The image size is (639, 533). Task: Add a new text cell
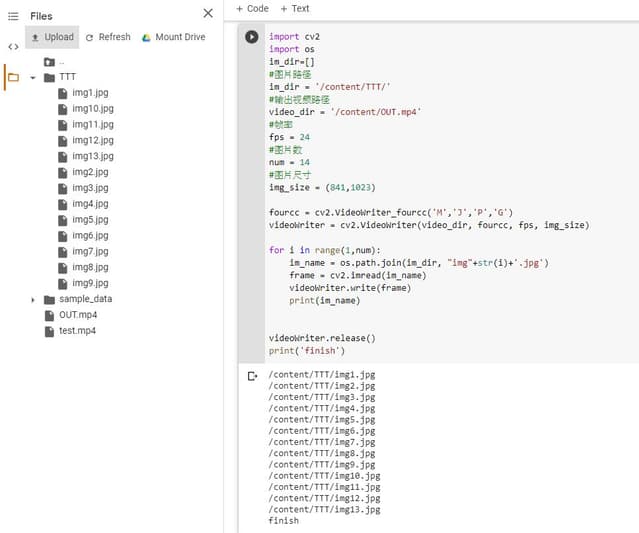click(295, 8)
